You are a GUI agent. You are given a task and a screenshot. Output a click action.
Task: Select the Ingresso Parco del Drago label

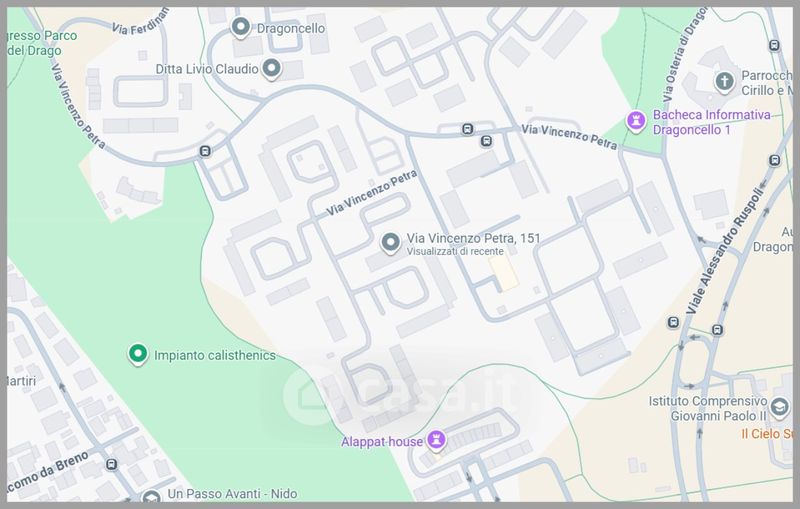pyautogui.click(x=42, y=43)
